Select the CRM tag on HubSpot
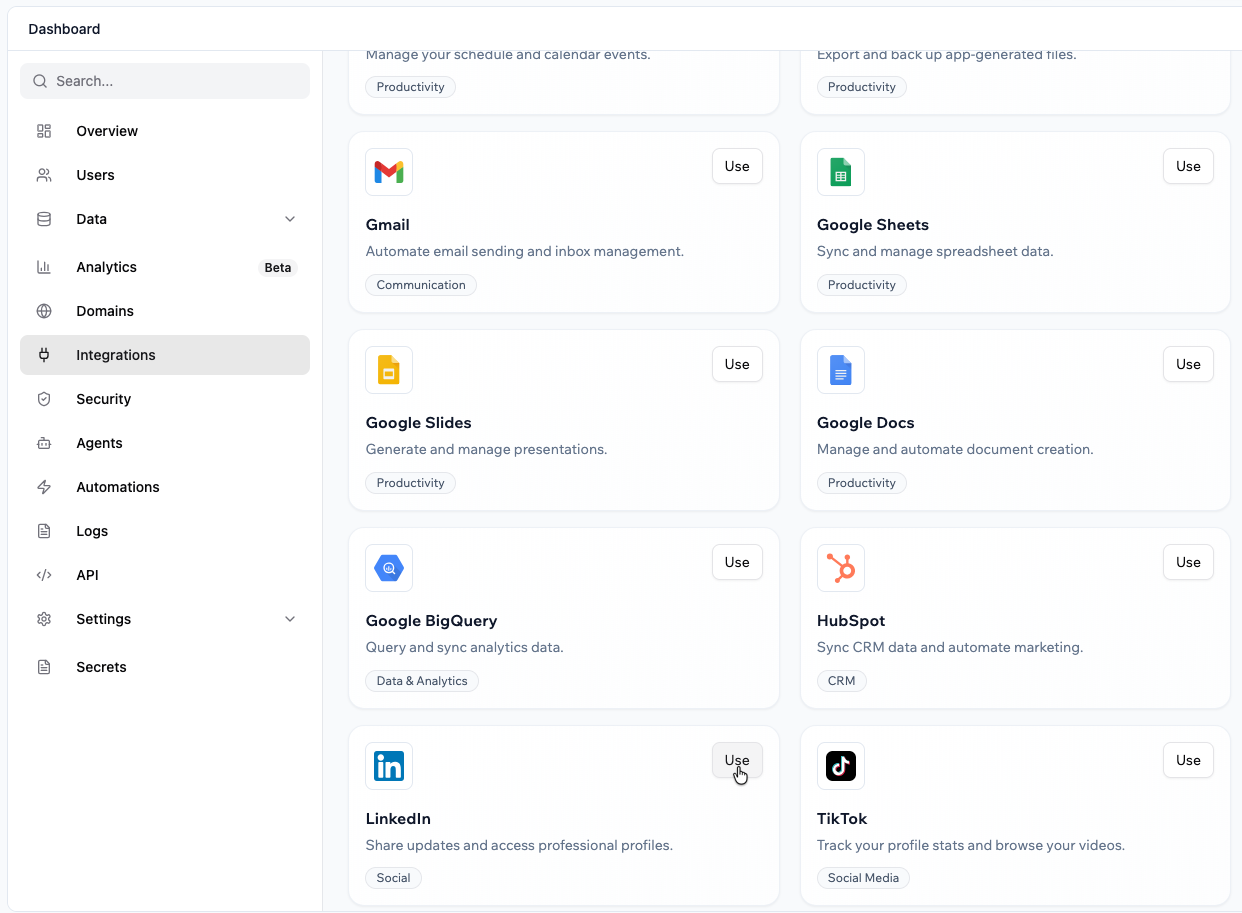Viewport: 1242px width, 913px height. (841, 681)
